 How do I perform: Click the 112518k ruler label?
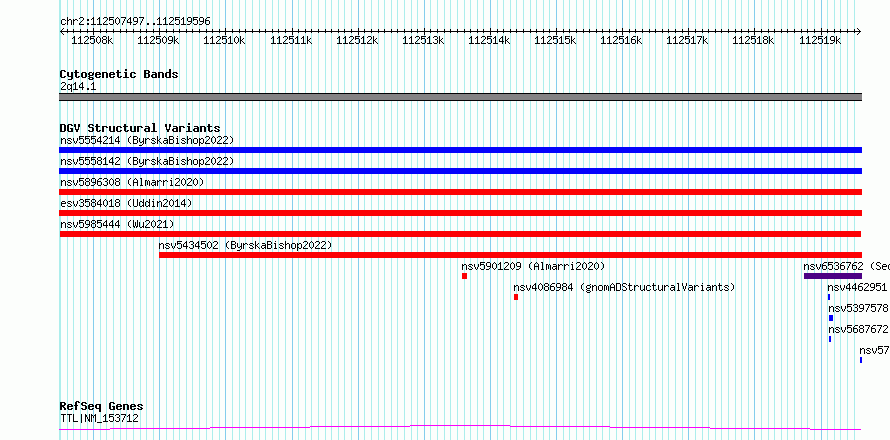click(753, 40)
